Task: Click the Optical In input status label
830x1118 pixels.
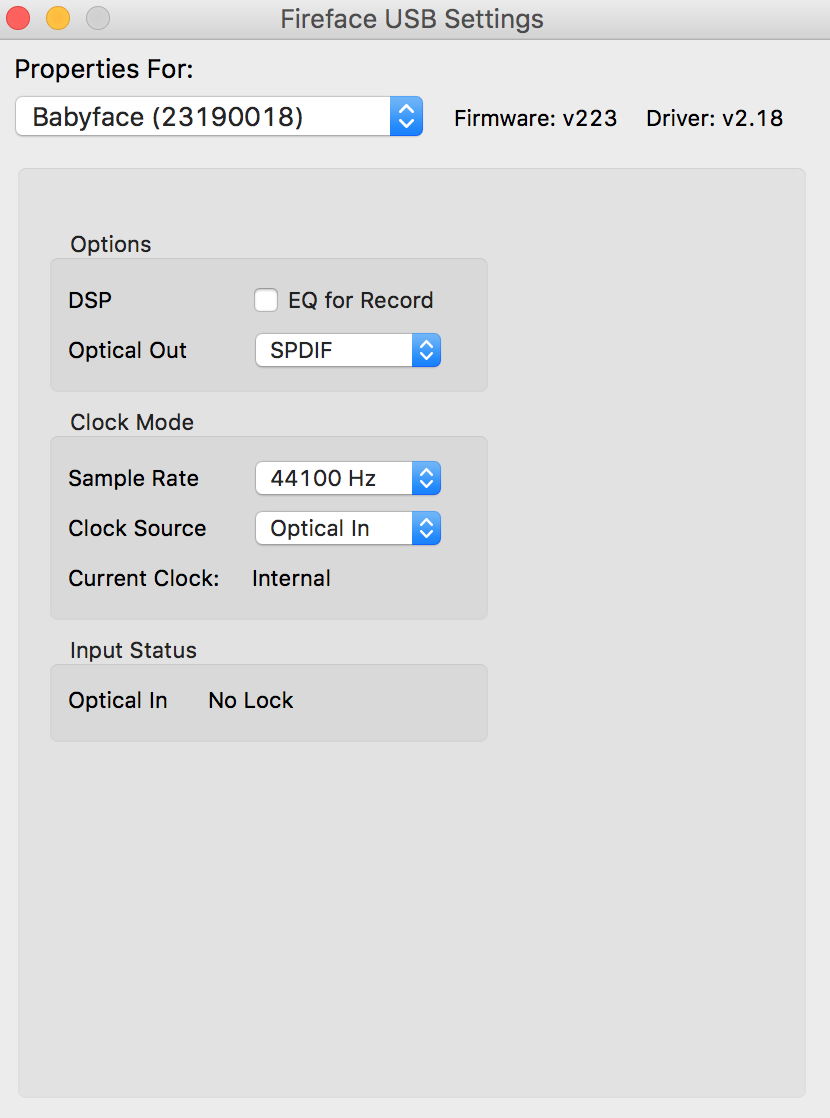Action: pyautogui.click(x=118, y=701)
